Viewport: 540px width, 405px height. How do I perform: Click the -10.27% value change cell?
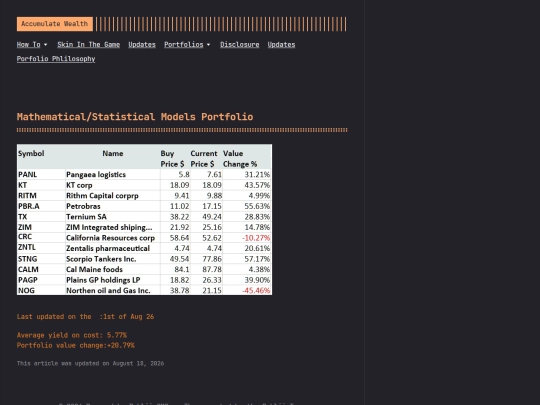click(x=247, y=238)
